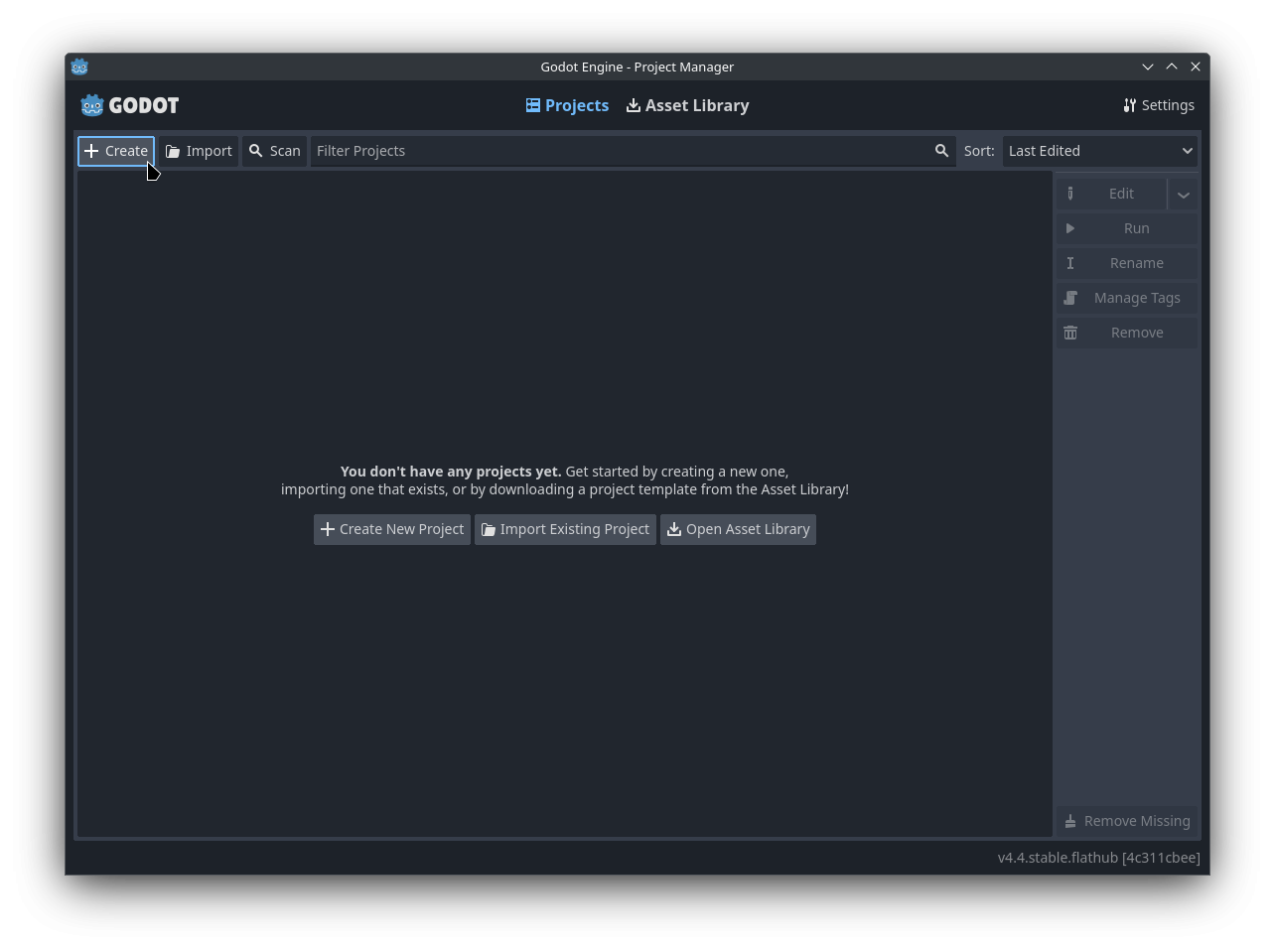Click the Rename button in the sidebar
Screen dimensions: 1275x952
[1126, 263]
